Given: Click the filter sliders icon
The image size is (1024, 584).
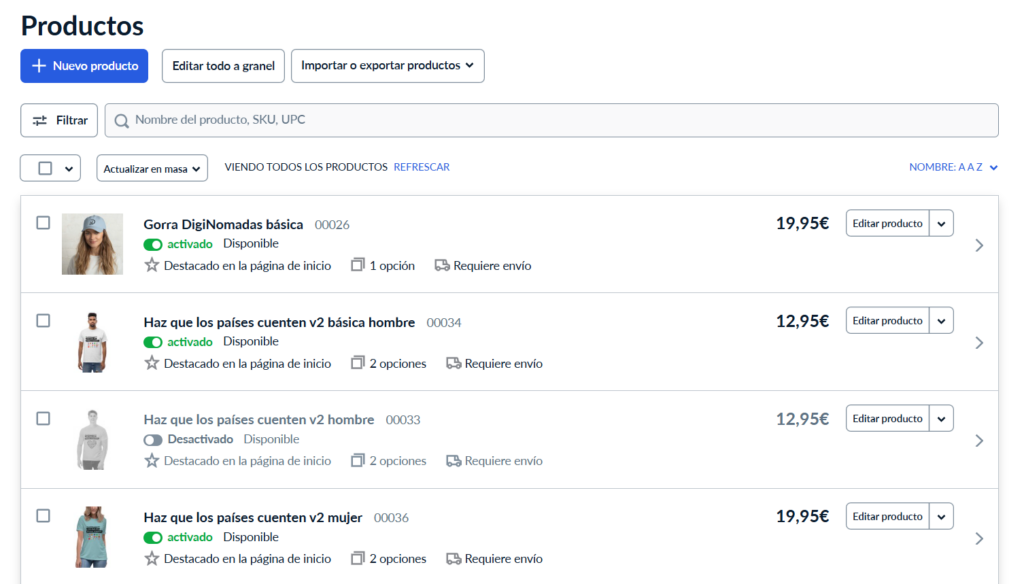Looking at the screenshot, I should 40,120.
